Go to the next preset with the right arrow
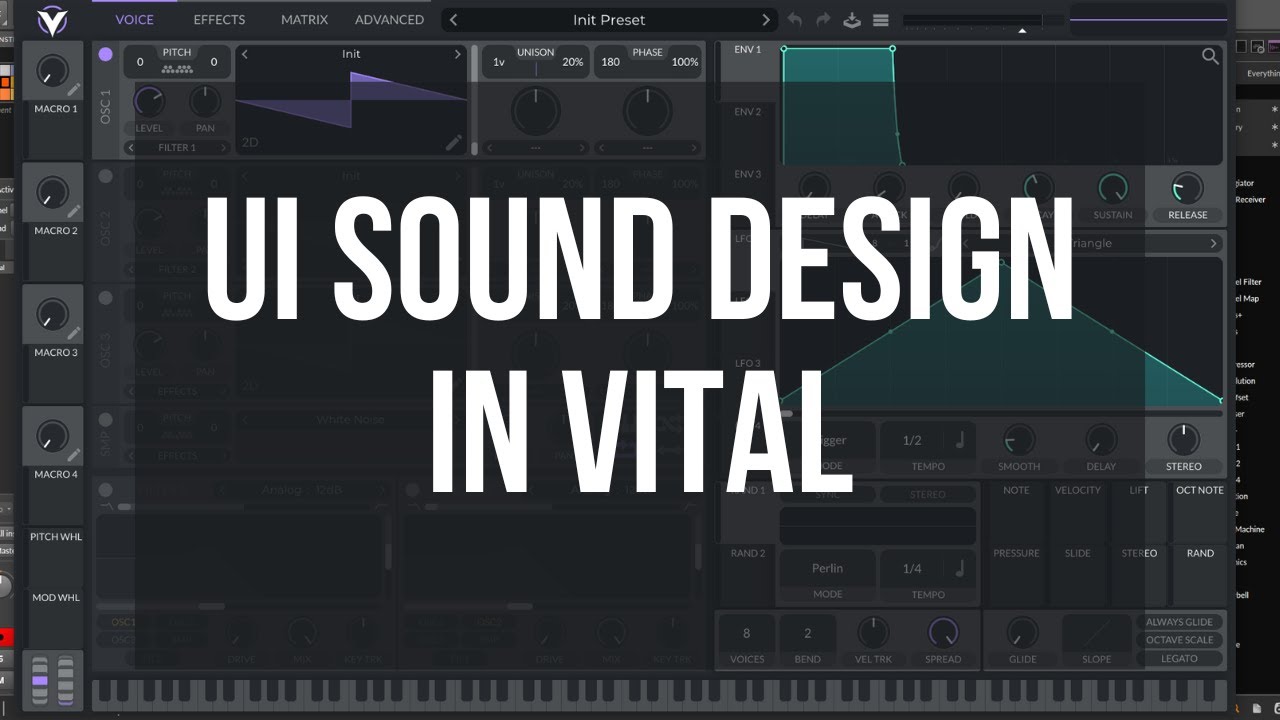The height and width of the screenshot is (720, 1280). 766,20
